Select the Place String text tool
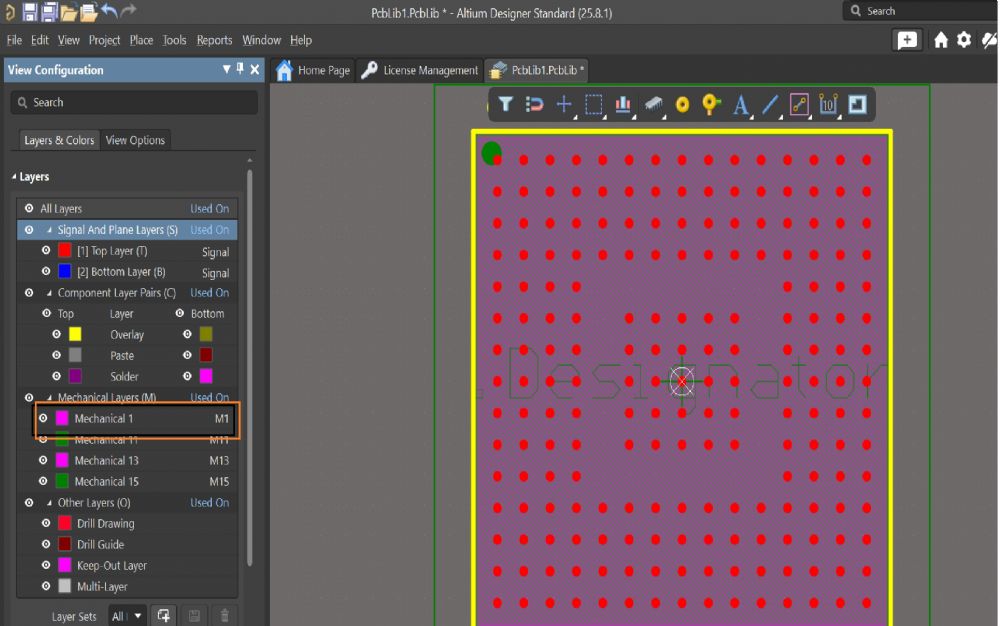Image resolution: width=1000 pixels, height=626 pixels. (x=741, y=104)
